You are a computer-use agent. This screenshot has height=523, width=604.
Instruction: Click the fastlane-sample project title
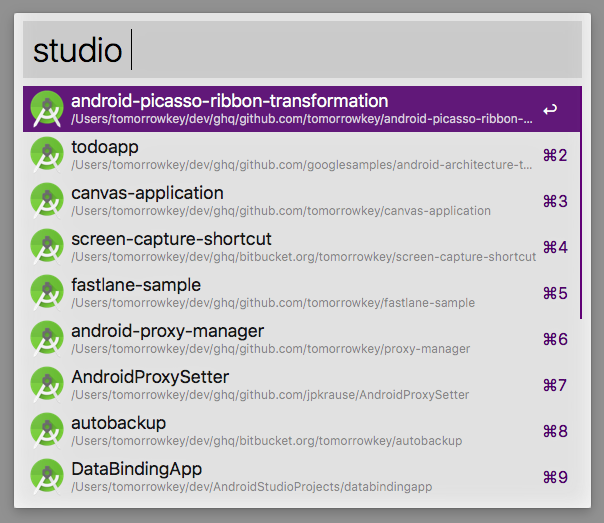click(x=136, y=285)
